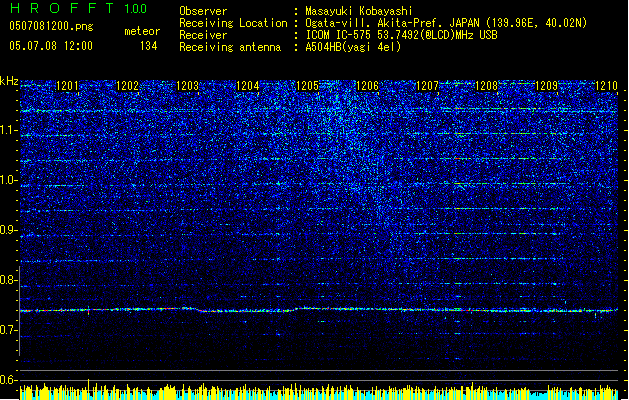Click time marker 1207
Image resolution: width=629 pixels, height=400 pixels.
tap(428, 86)
